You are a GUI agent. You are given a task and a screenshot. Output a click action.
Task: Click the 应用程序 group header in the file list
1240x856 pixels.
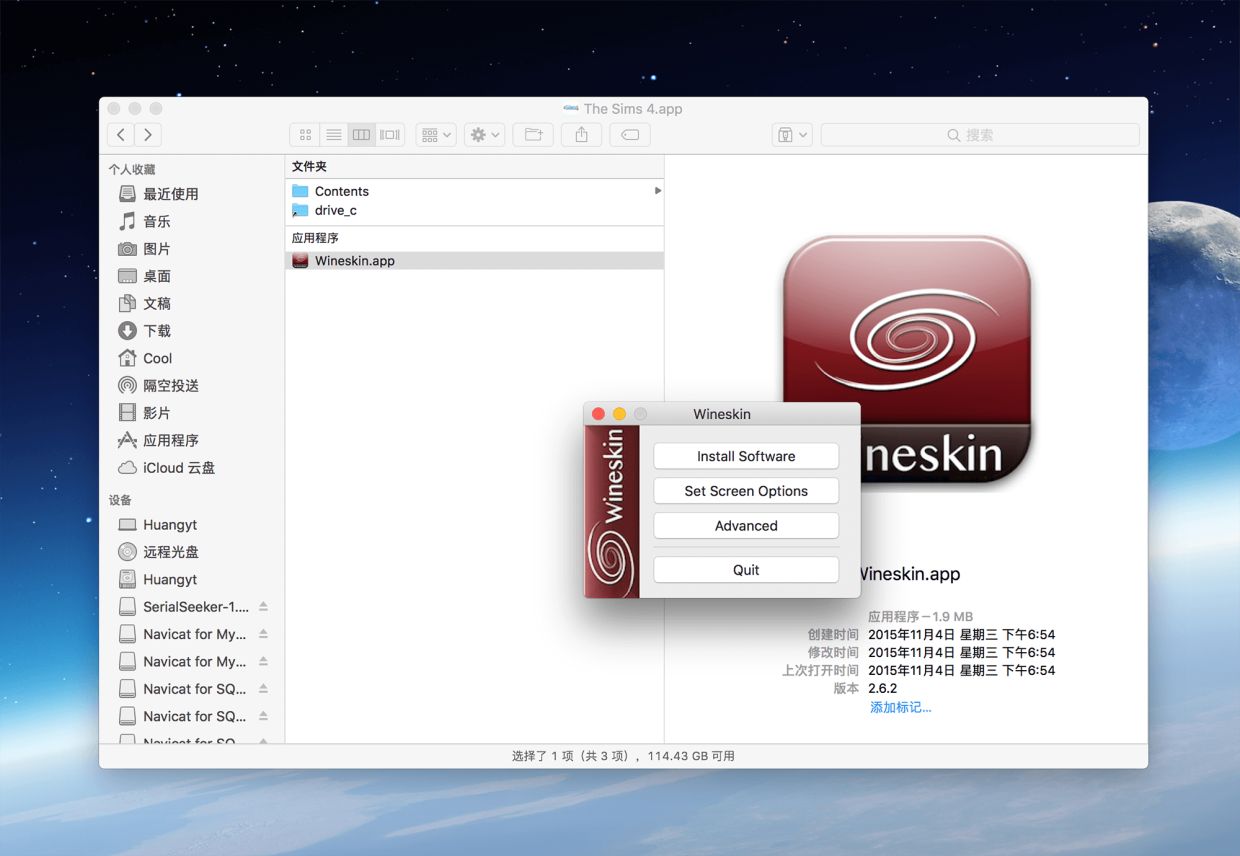(x=315, y=238)
